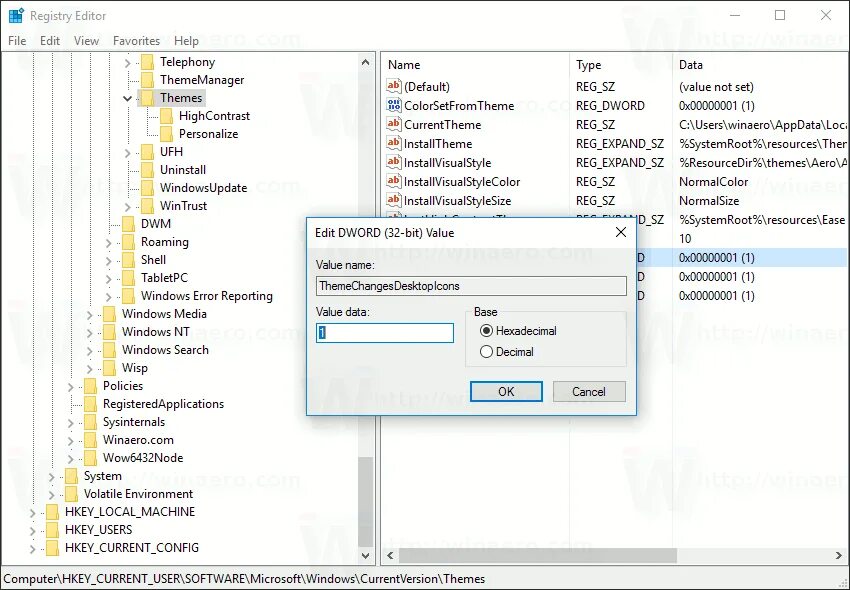
Task: Select the Volatile Environment key
Action: point(138,494)
